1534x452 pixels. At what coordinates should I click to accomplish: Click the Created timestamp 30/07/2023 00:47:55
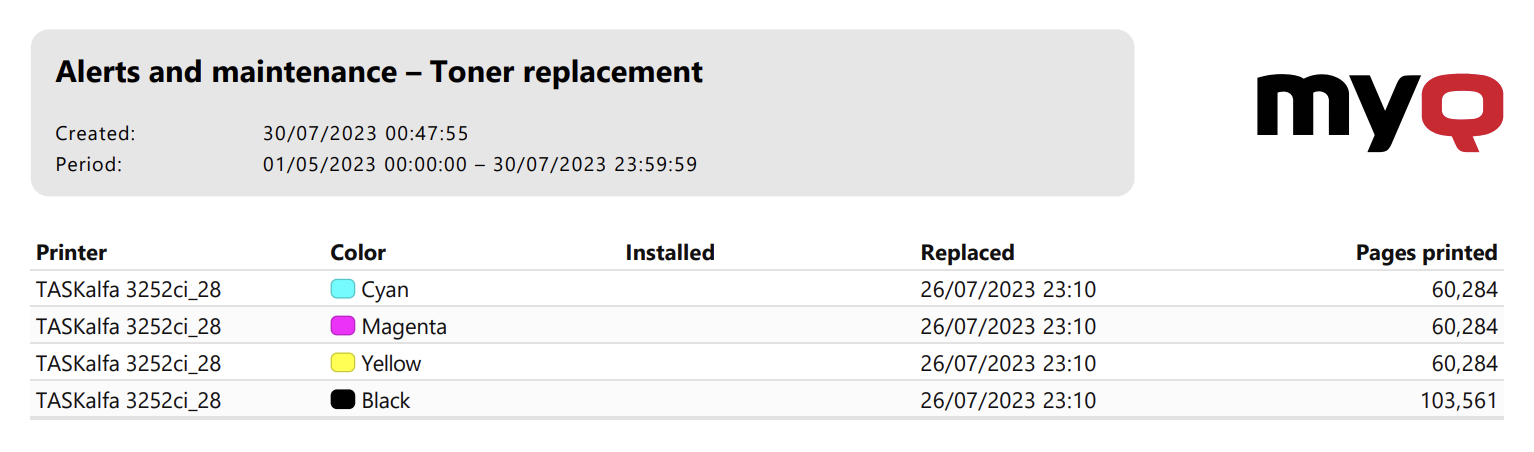click(x=366, y=134)
